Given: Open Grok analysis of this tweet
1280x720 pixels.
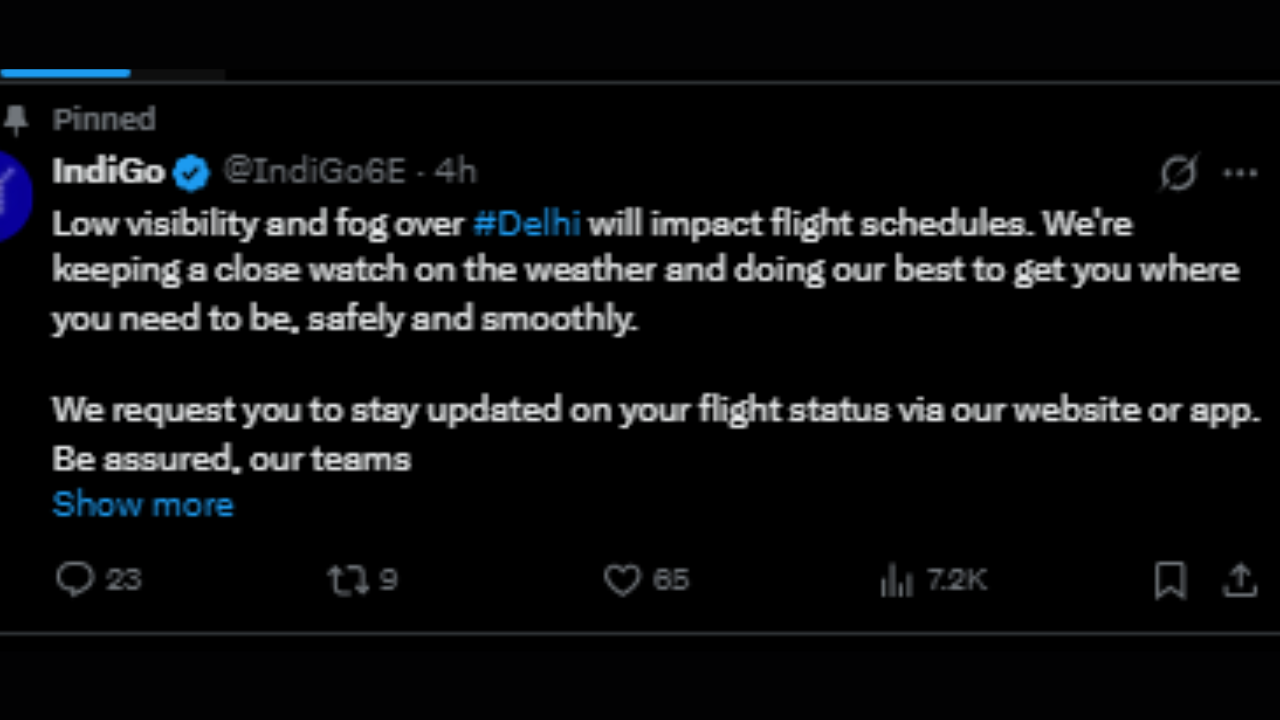Looking at the screenshot, I should (x=1178, y=173).
